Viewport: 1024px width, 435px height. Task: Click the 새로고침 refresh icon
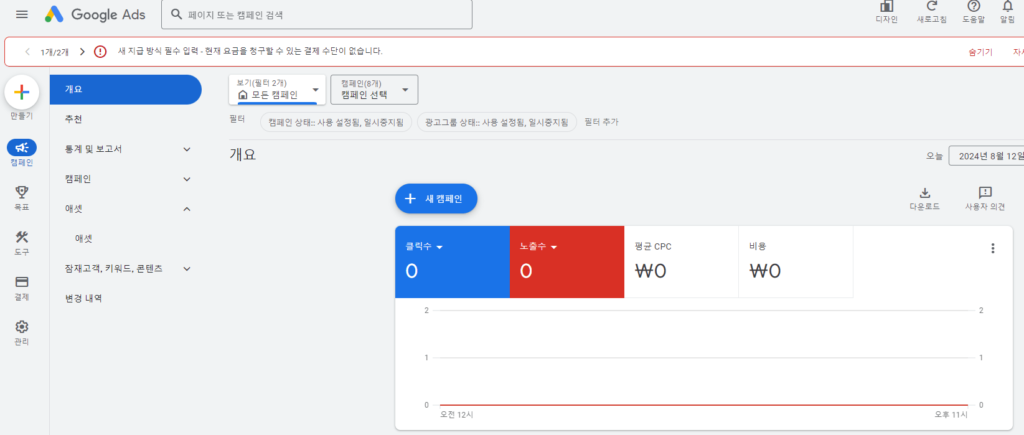coord(932,7)
